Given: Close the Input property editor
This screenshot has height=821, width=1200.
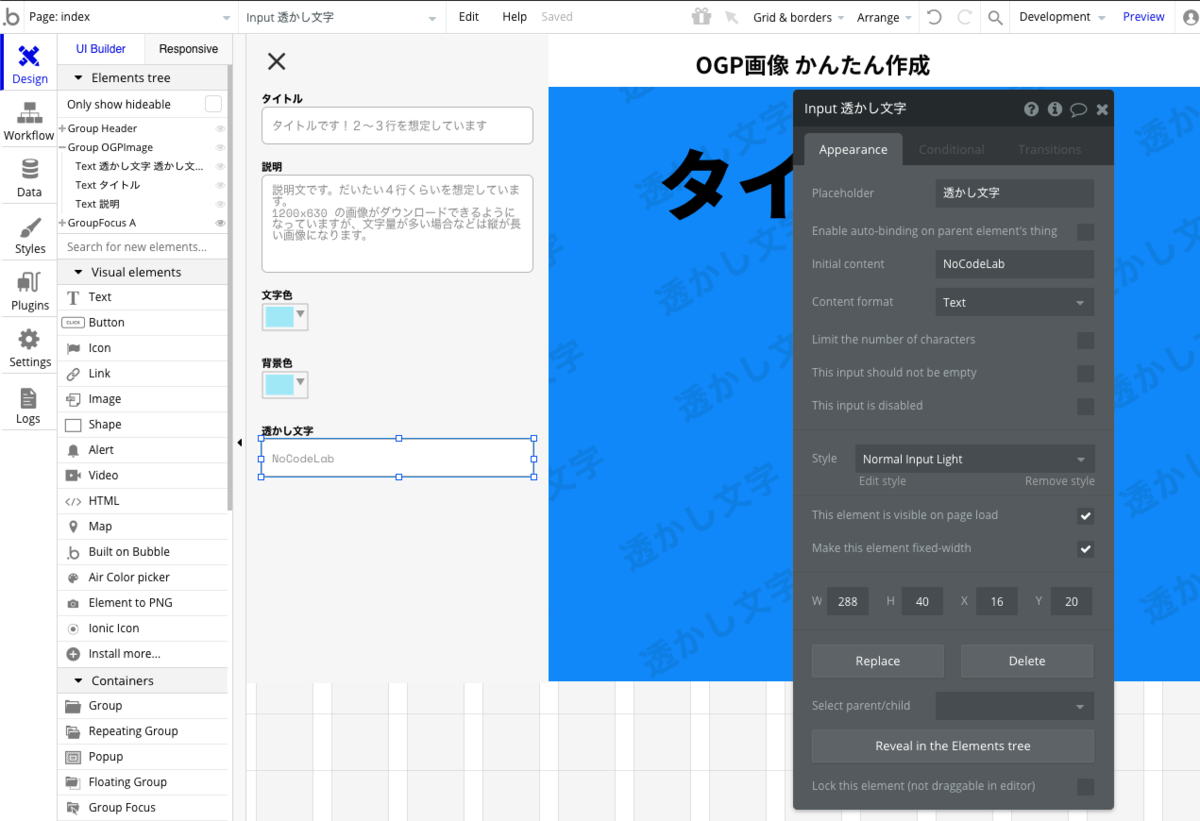Looking at the screenshot, I should [x=1102, y=109].
